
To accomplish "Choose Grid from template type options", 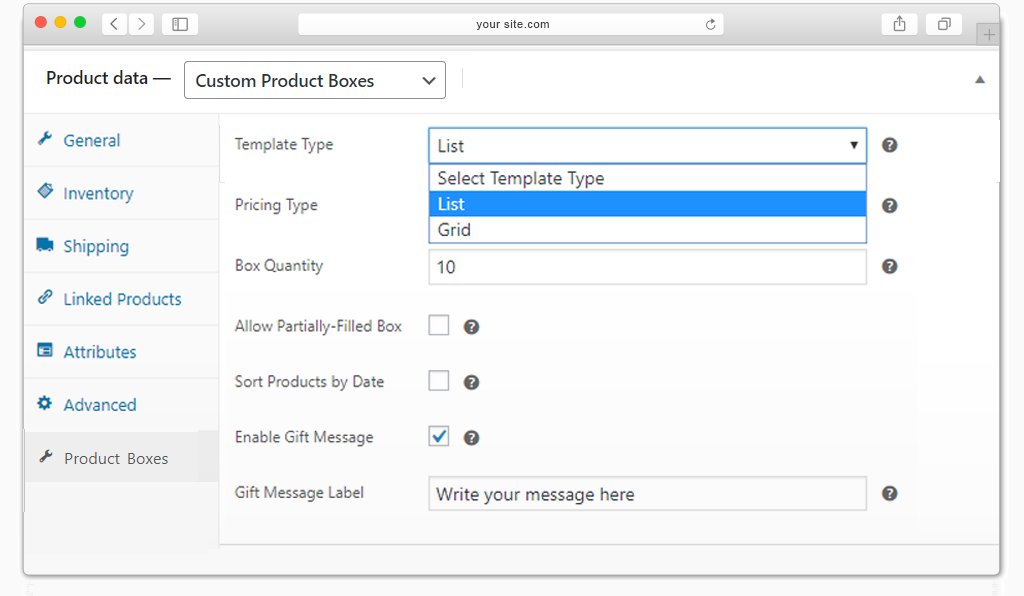I will pos(647,230).
